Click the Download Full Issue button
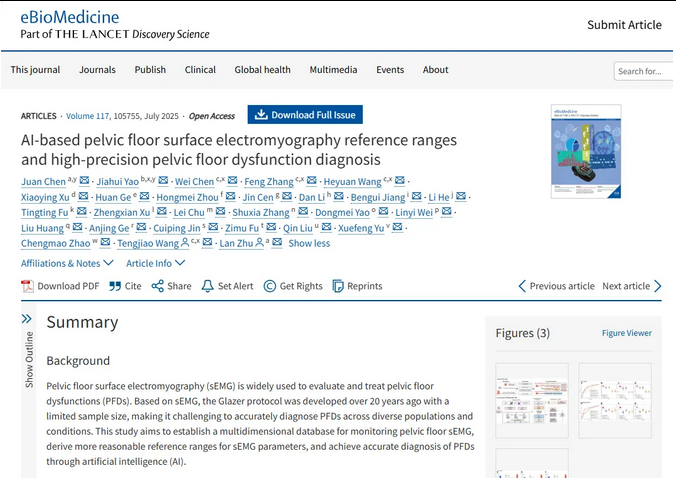Viewport: 676px width, 483px height. 305,115
